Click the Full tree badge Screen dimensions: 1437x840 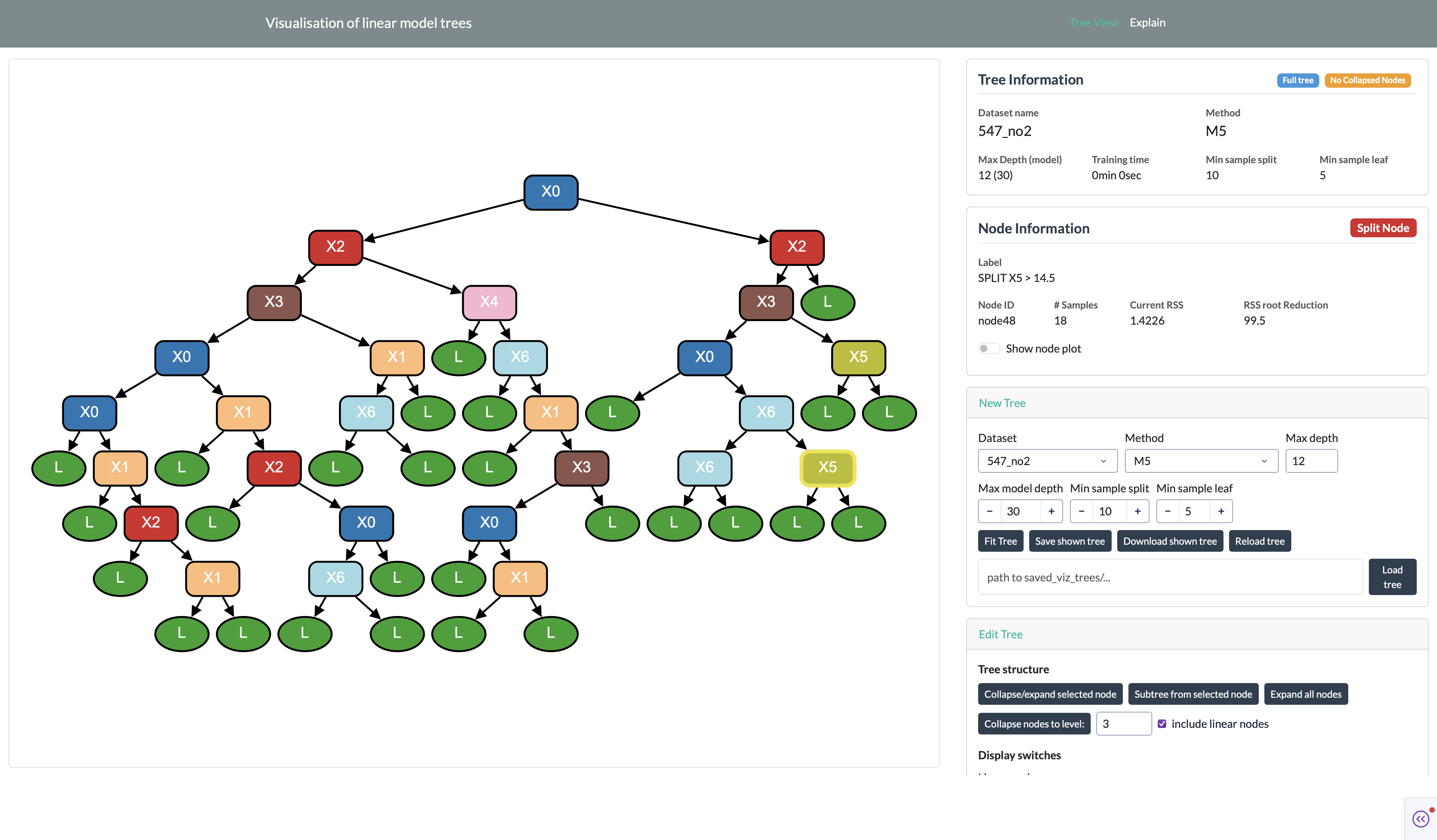coord(1298,80)
